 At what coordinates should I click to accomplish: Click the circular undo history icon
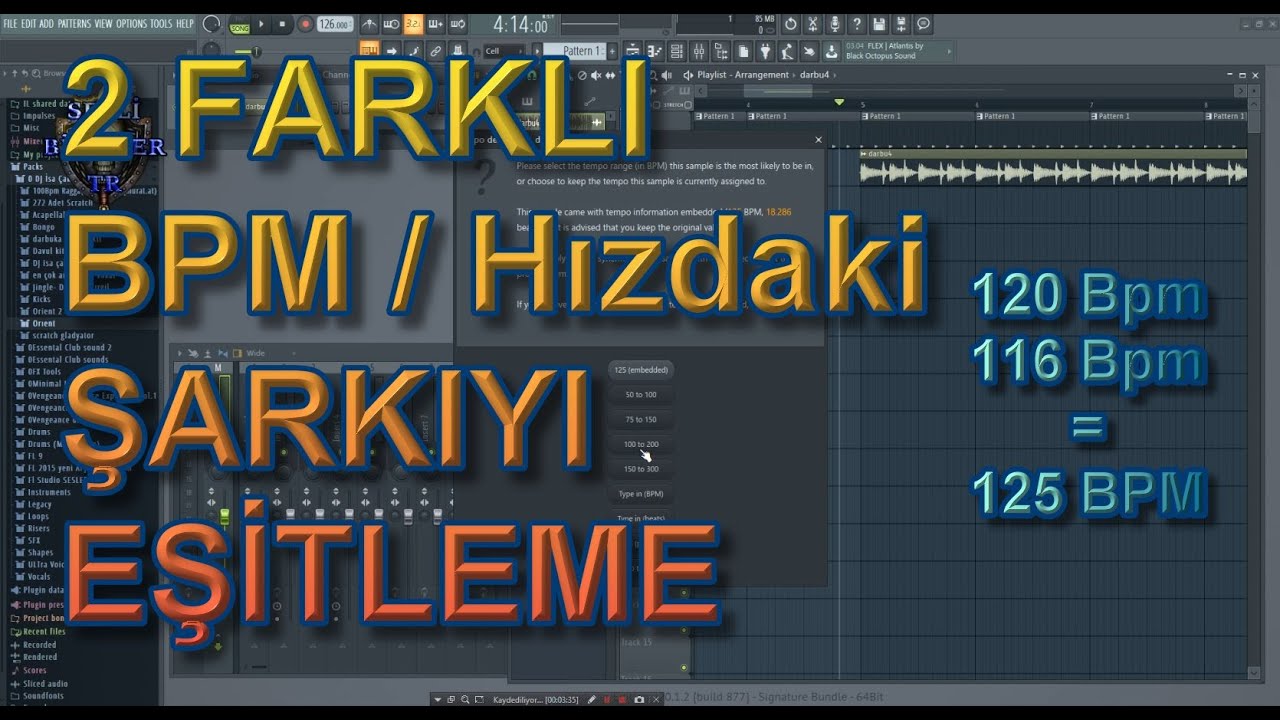[791, 24]
